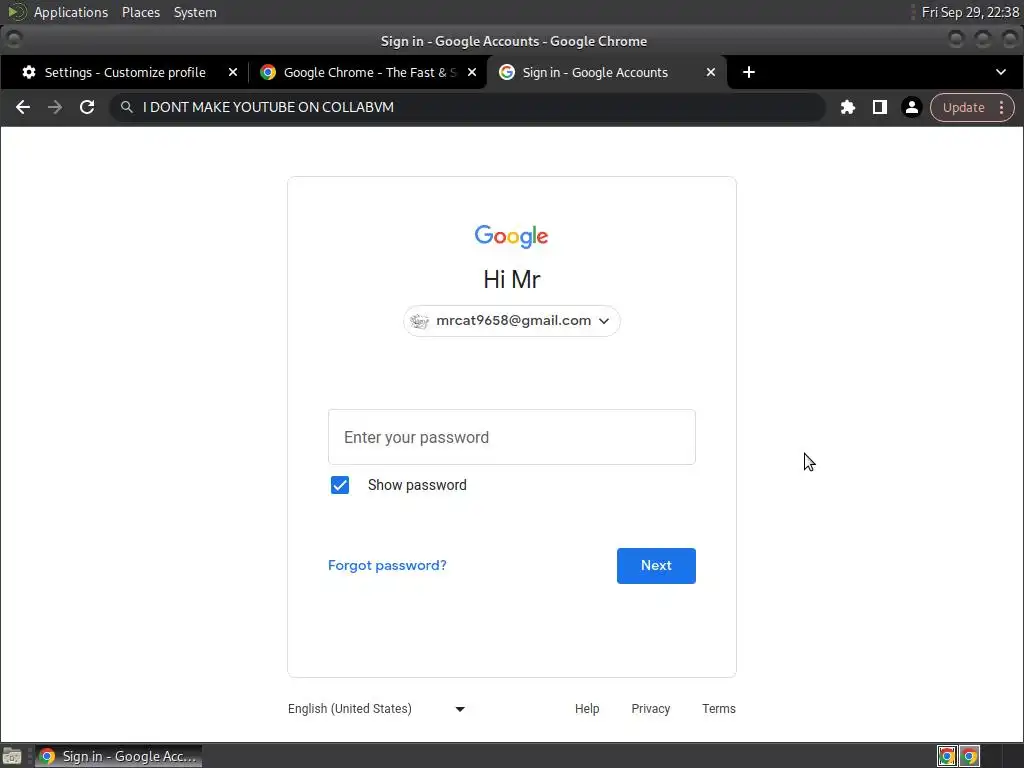
Task: Open the Chrome three-dot menu
Action: coord(1001,107)
